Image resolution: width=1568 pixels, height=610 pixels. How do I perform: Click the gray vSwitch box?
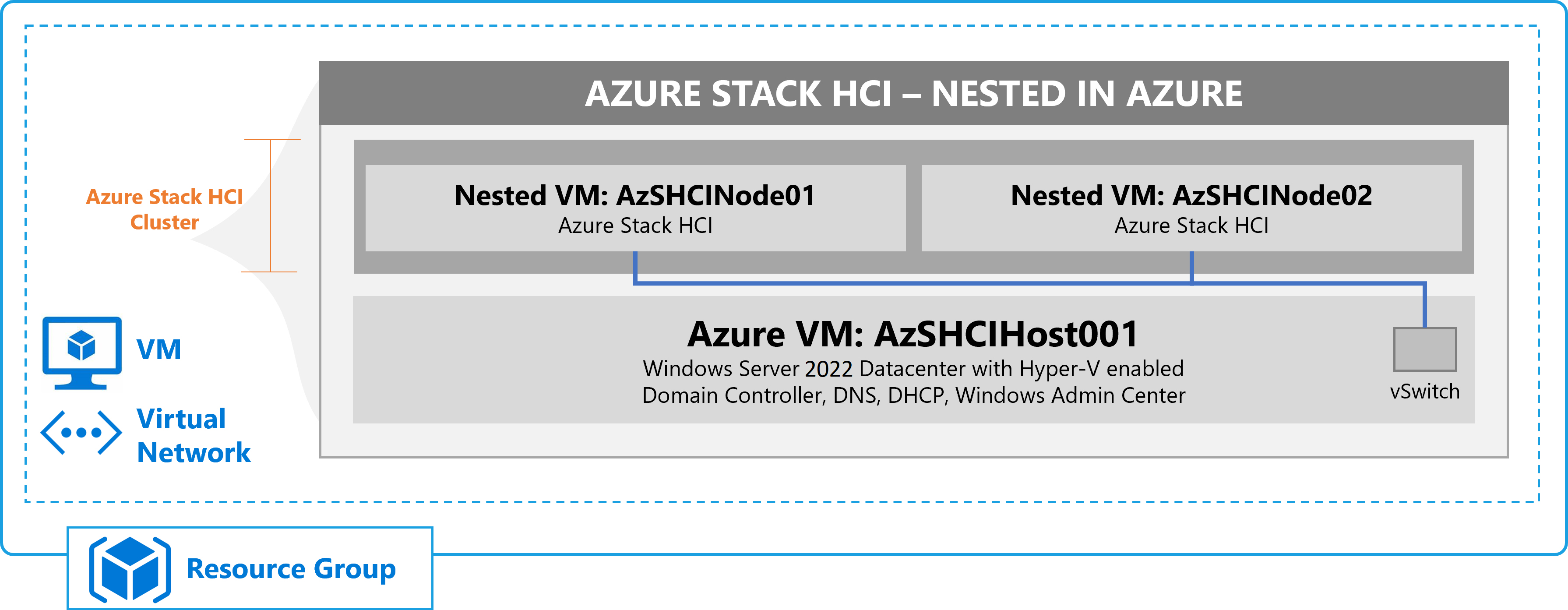pos(1424,349)
